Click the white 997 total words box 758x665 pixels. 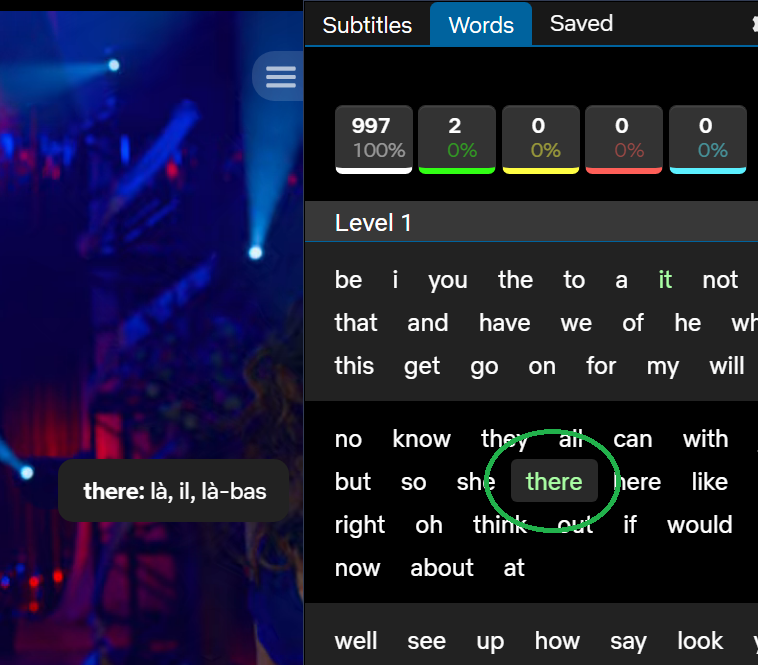tap(374, 138)
